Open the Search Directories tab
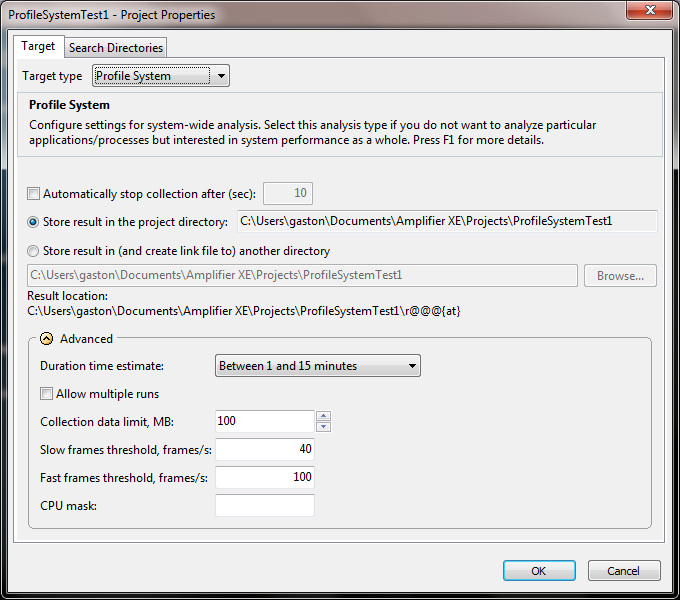The image size is (680, 600). click(x=116, y=48)
